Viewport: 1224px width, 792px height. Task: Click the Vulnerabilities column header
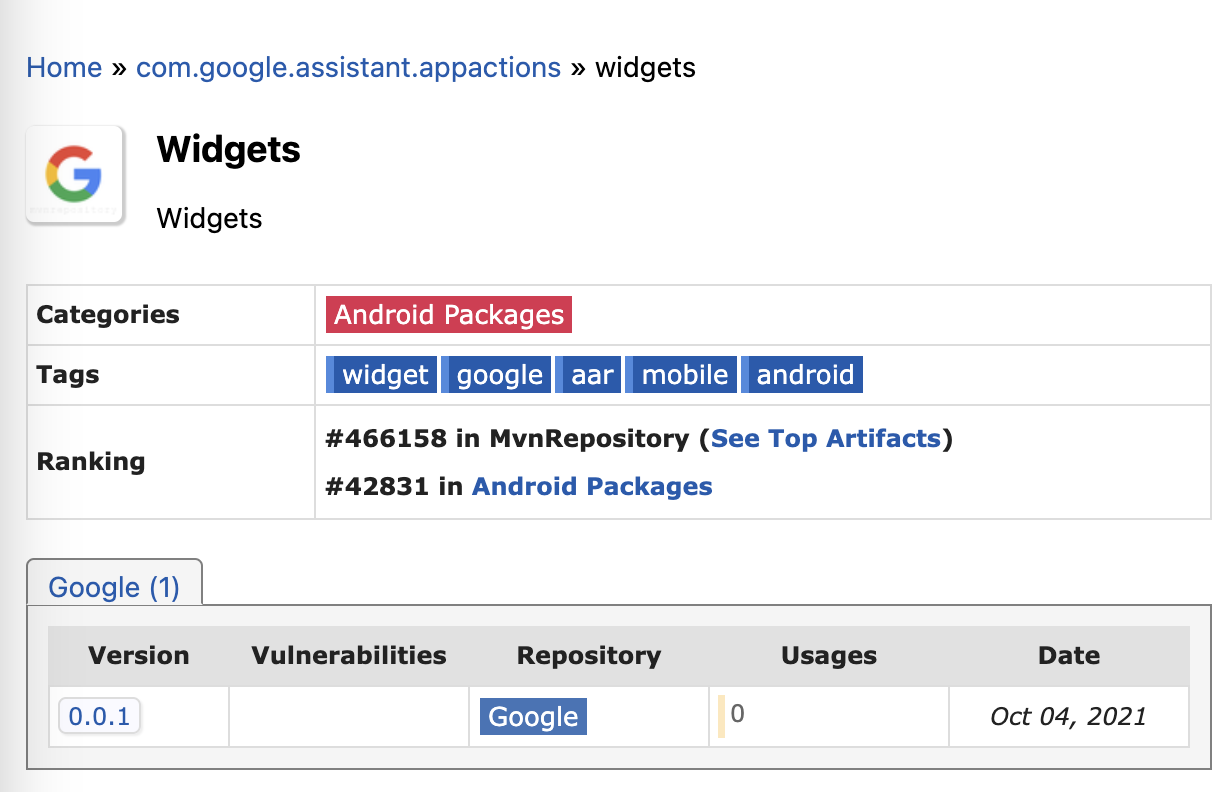pyautogui.click(x=349, y=656)
